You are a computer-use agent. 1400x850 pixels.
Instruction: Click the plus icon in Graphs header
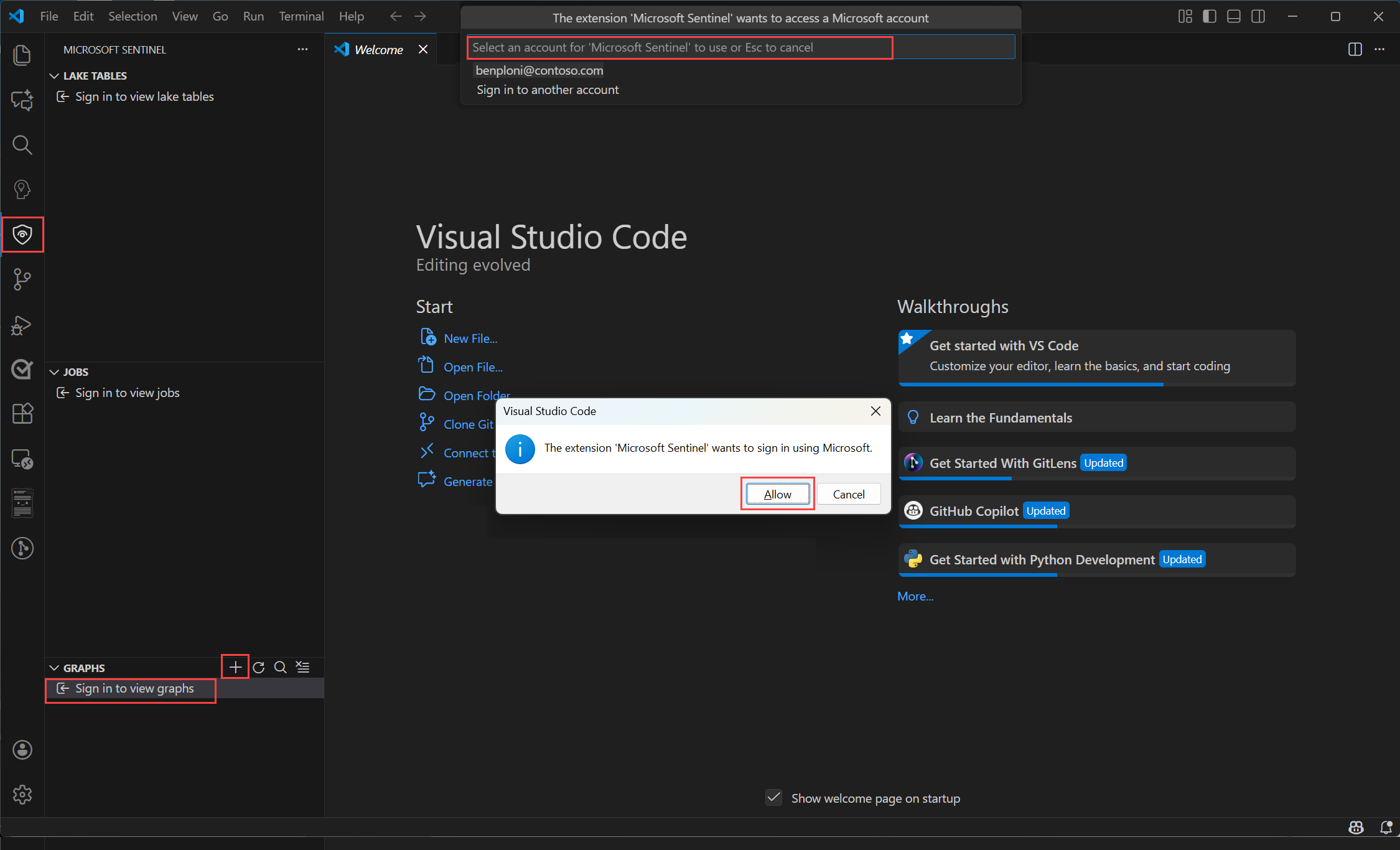235,667
